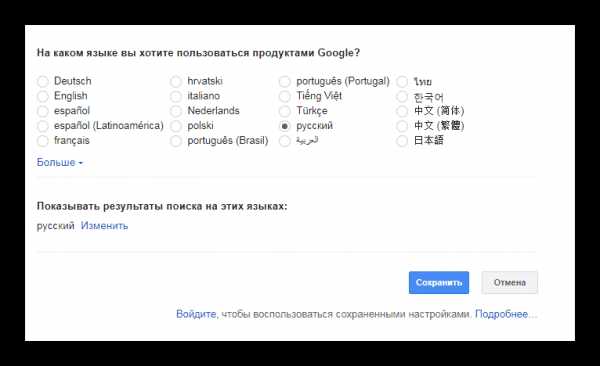
Task: Choose English as the Google products language
Action: coord(43,96)
